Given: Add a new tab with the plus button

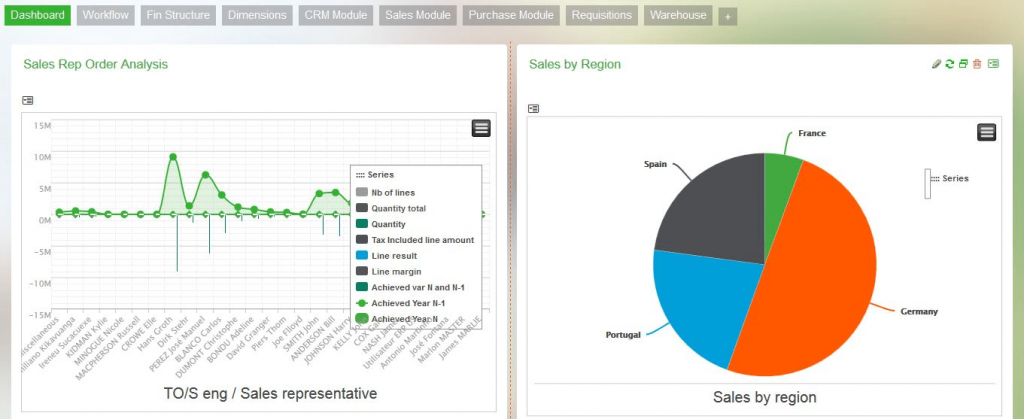Looking at the screenshot, I should [x=727, y=17].
